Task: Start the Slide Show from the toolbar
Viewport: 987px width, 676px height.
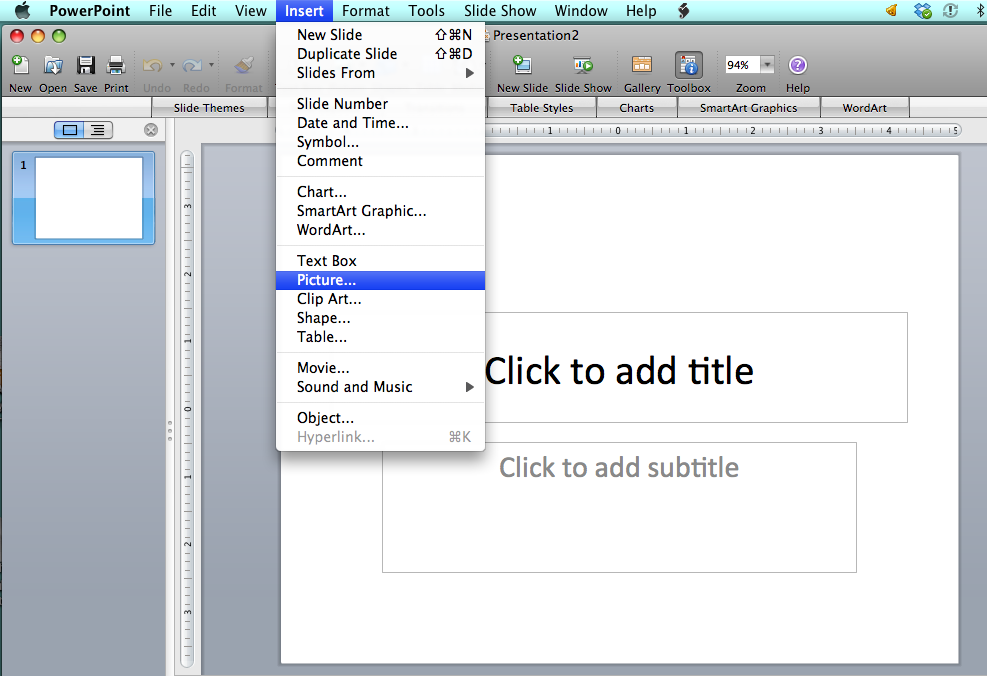Action: coord(583,66)
